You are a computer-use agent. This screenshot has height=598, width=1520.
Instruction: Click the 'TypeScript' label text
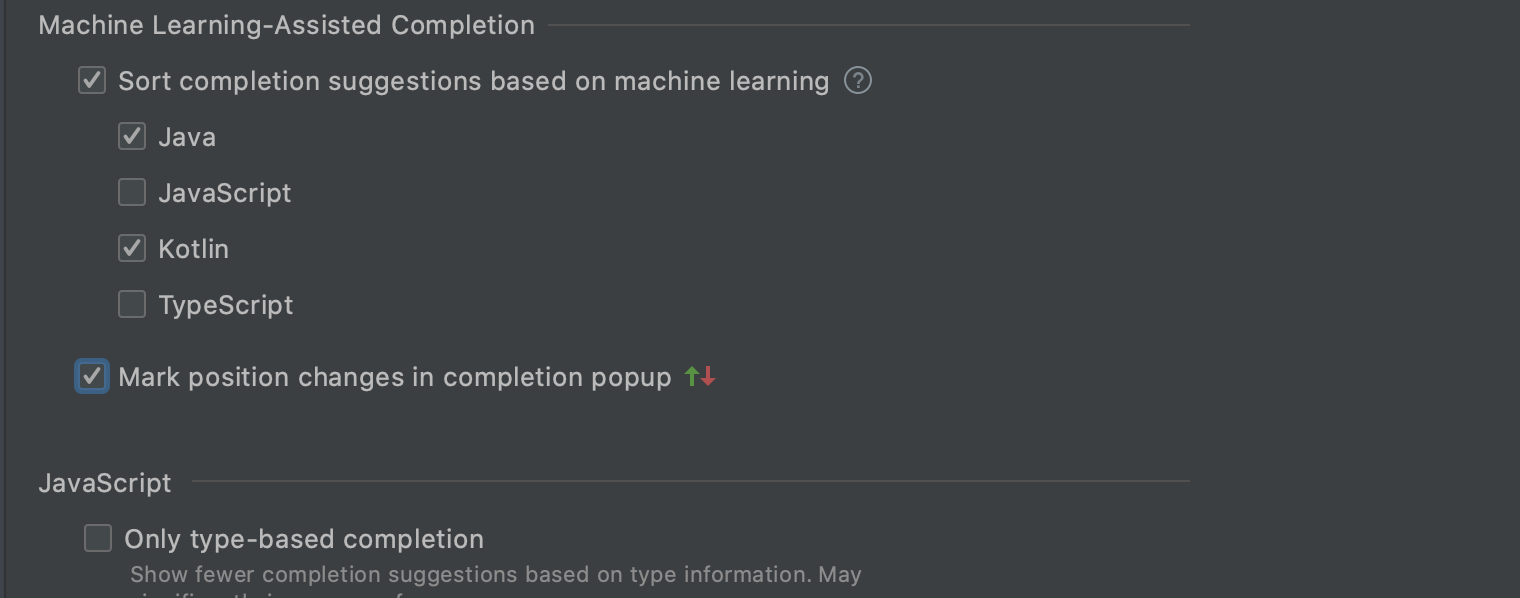pos(226,305)
